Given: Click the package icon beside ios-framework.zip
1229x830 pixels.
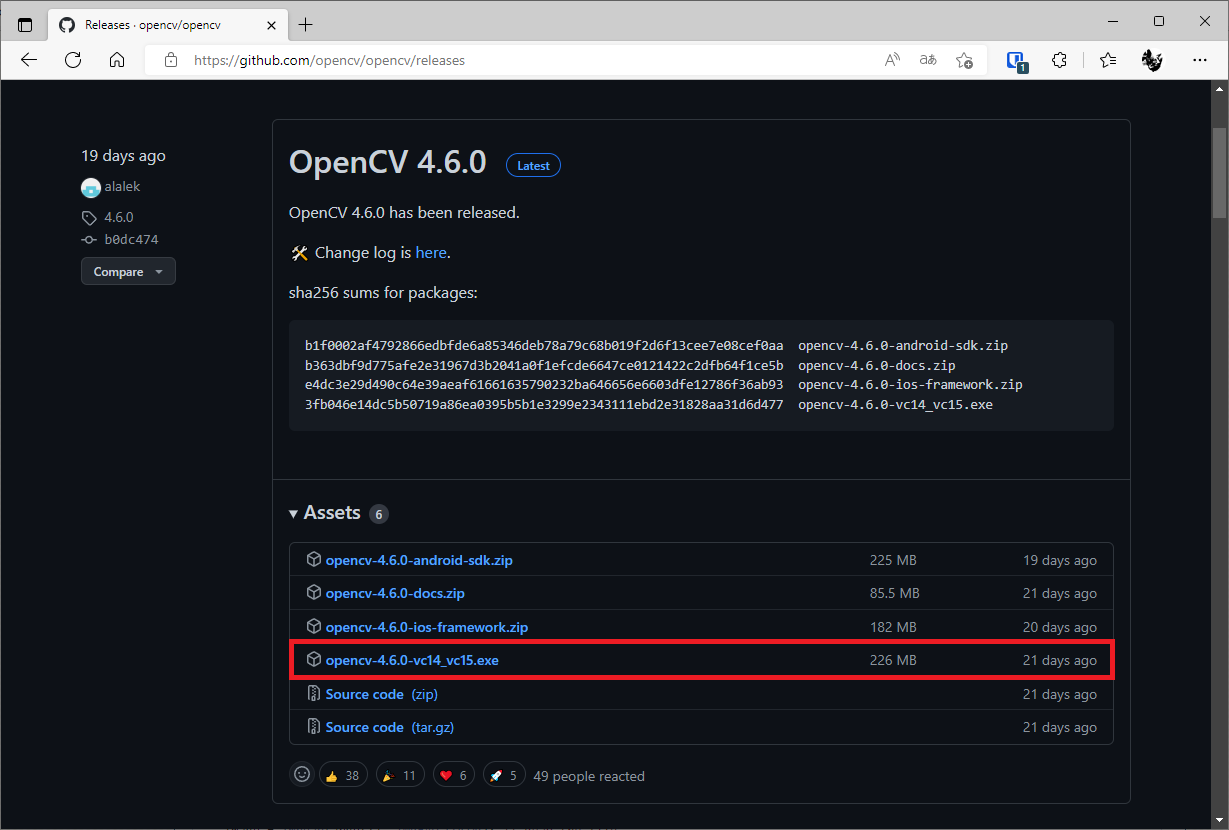Looking at the screenshot, I should coord(313,627).
